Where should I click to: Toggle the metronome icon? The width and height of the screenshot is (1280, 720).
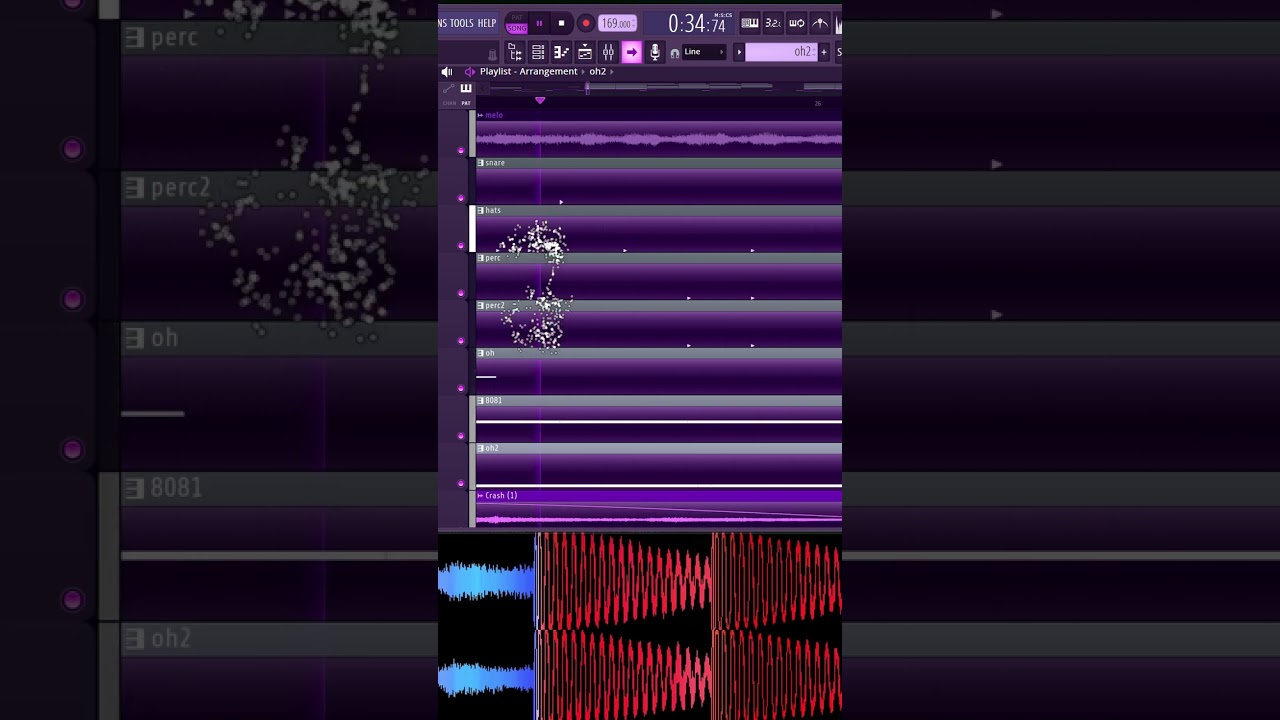pos(820,23)
